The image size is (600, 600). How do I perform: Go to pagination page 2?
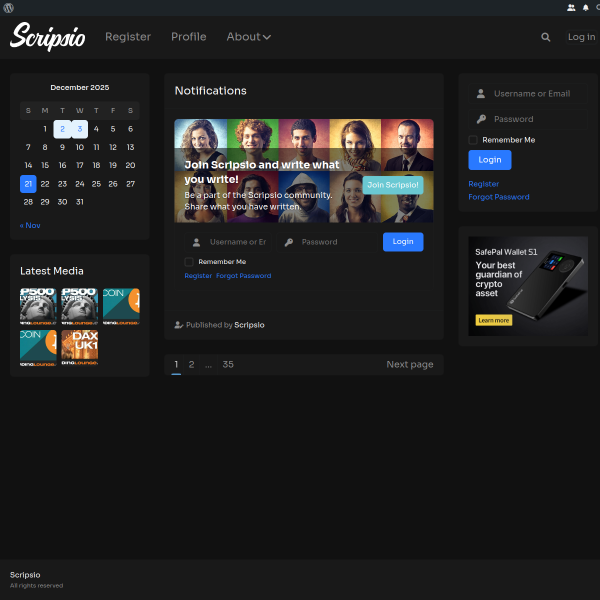point(191,365)
